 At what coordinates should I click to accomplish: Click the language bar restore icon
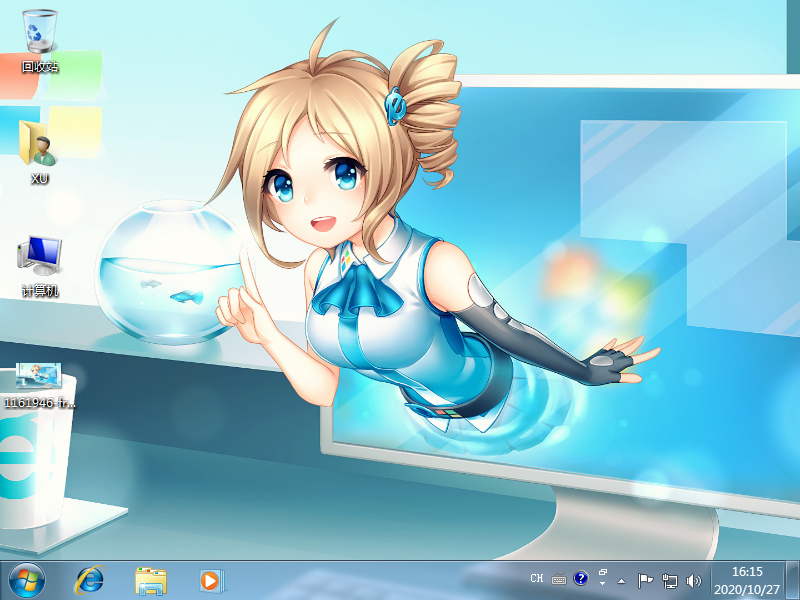(x=603, y=573)
